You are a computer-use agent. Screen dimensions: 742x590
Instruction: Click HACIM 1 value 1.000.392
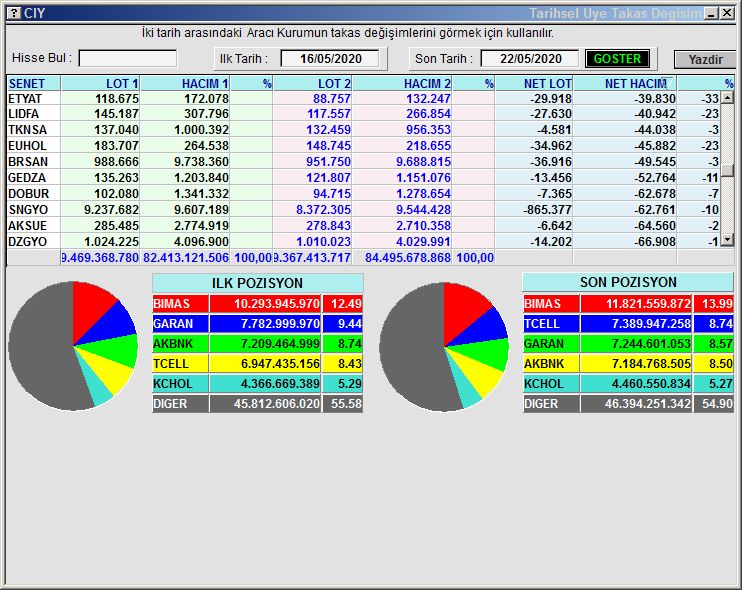pos(201,130)
